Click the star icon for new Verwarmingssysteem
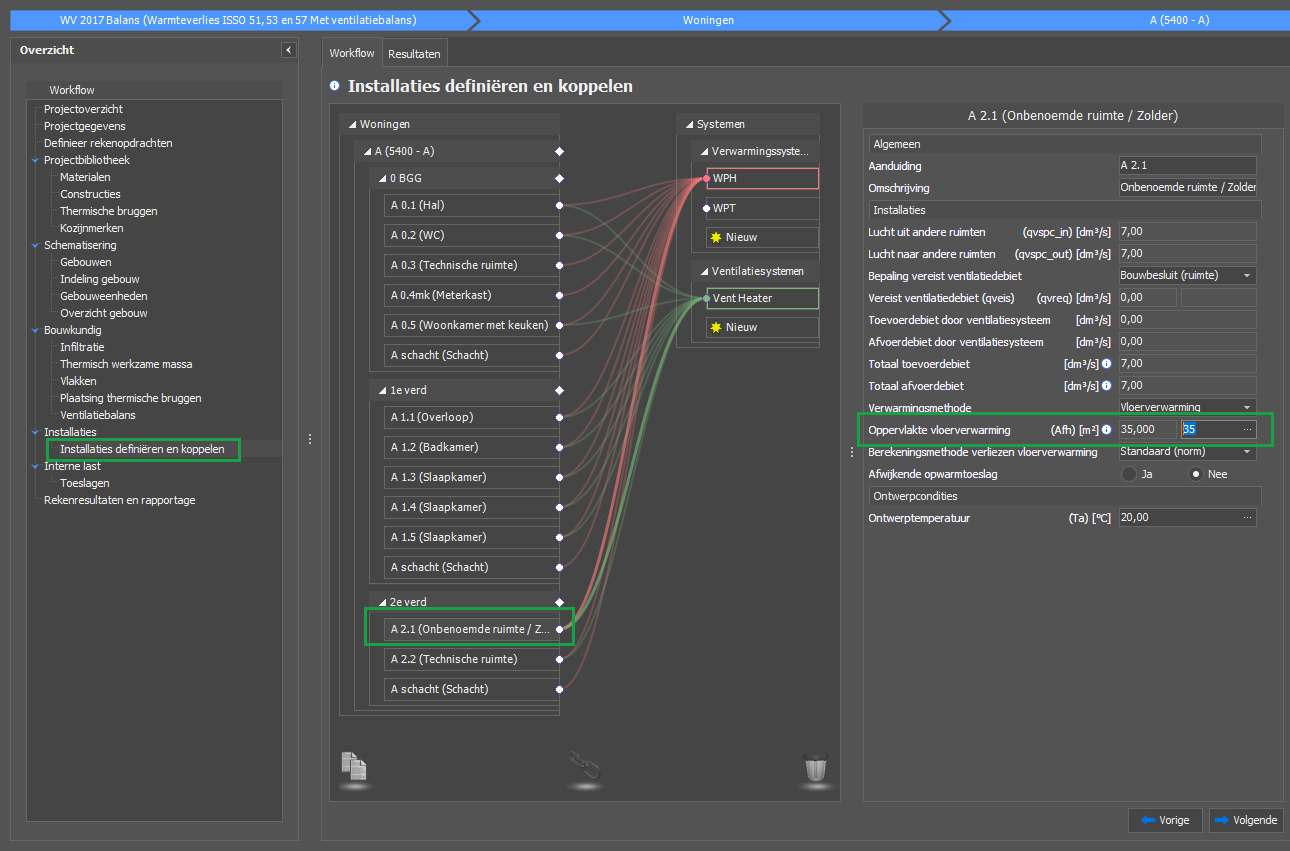 point(716,238)
